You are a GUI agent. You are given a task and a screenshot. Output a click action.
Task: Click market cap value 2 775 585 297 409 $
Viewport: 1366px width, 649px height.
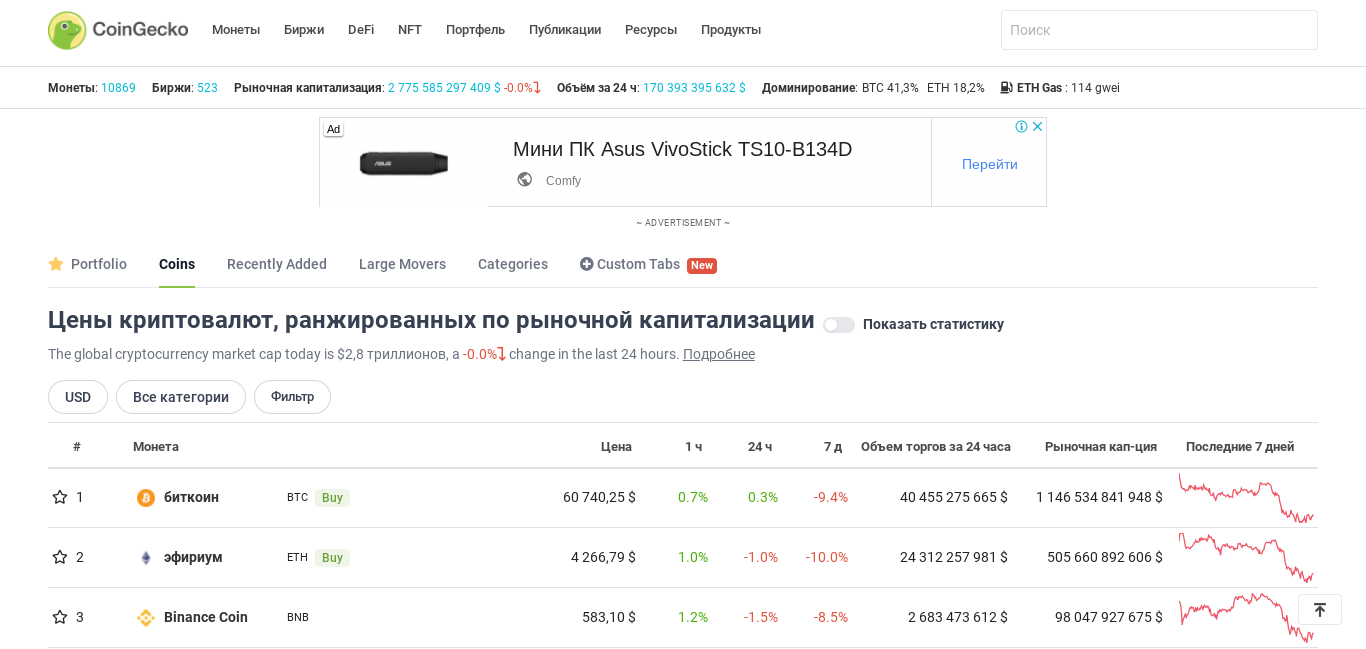coord(444,88)
